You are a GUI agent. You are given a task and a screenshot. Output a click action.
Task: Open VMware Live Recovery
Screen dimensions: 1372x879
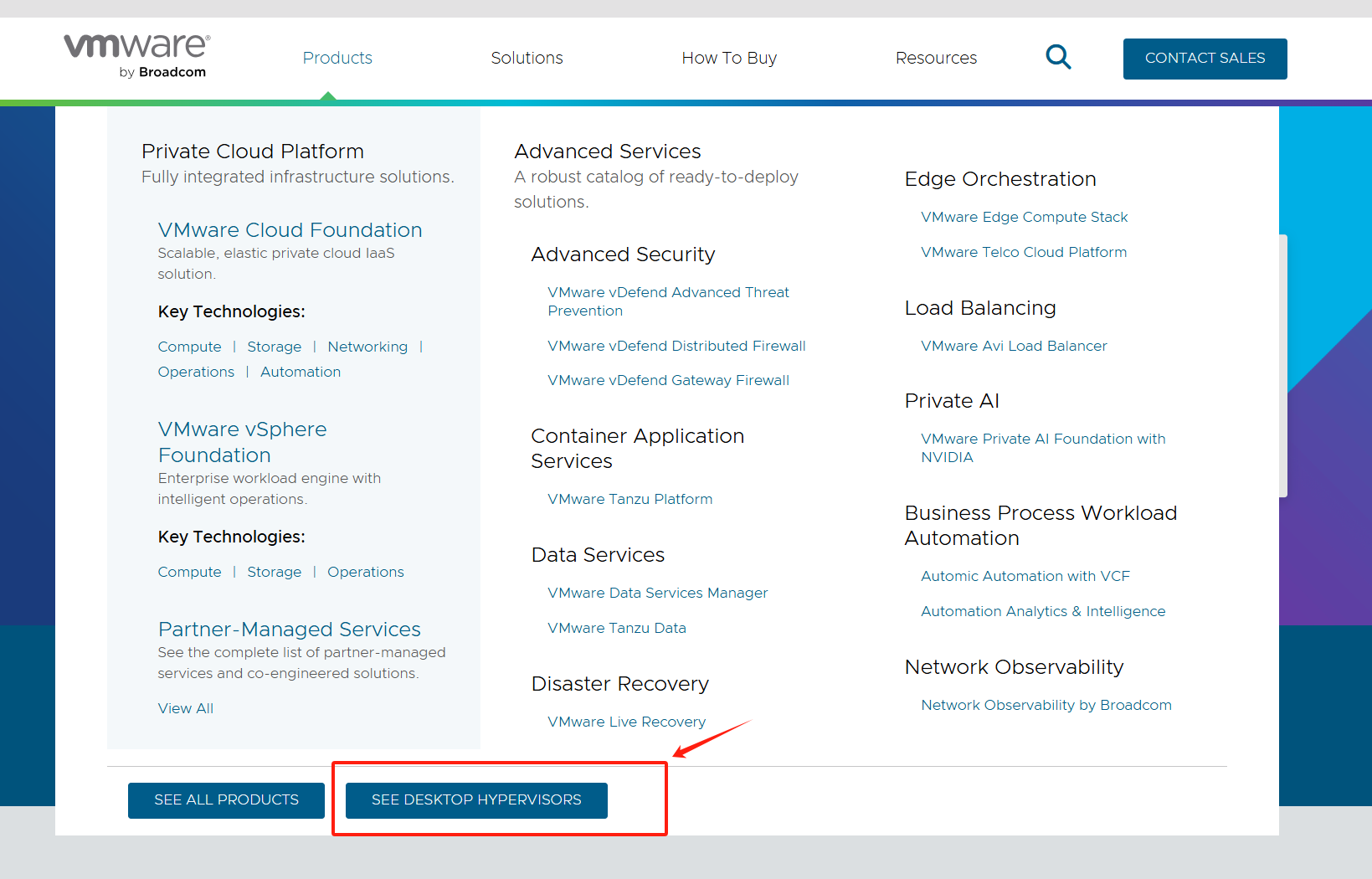click(x=626, y=721)
